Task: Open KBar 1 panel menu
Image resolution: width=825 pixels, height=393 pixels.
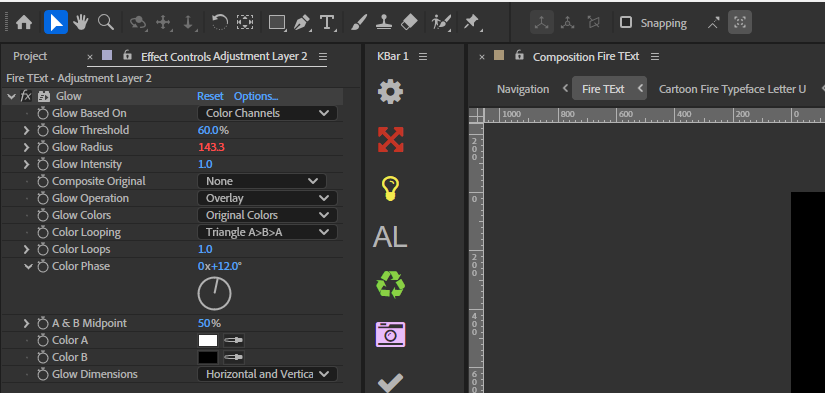Action: [423, 56]
